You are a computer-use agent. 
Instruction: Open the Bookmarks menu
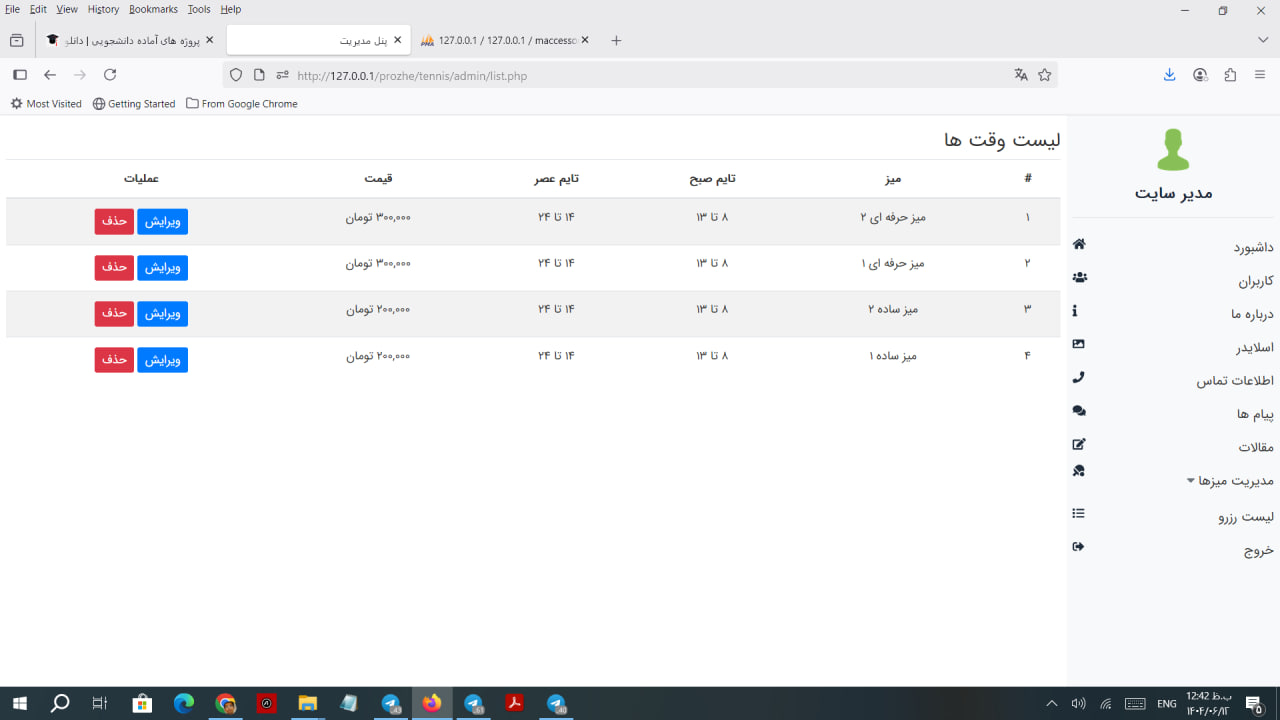pyautogui.click(x=153, y=9)
